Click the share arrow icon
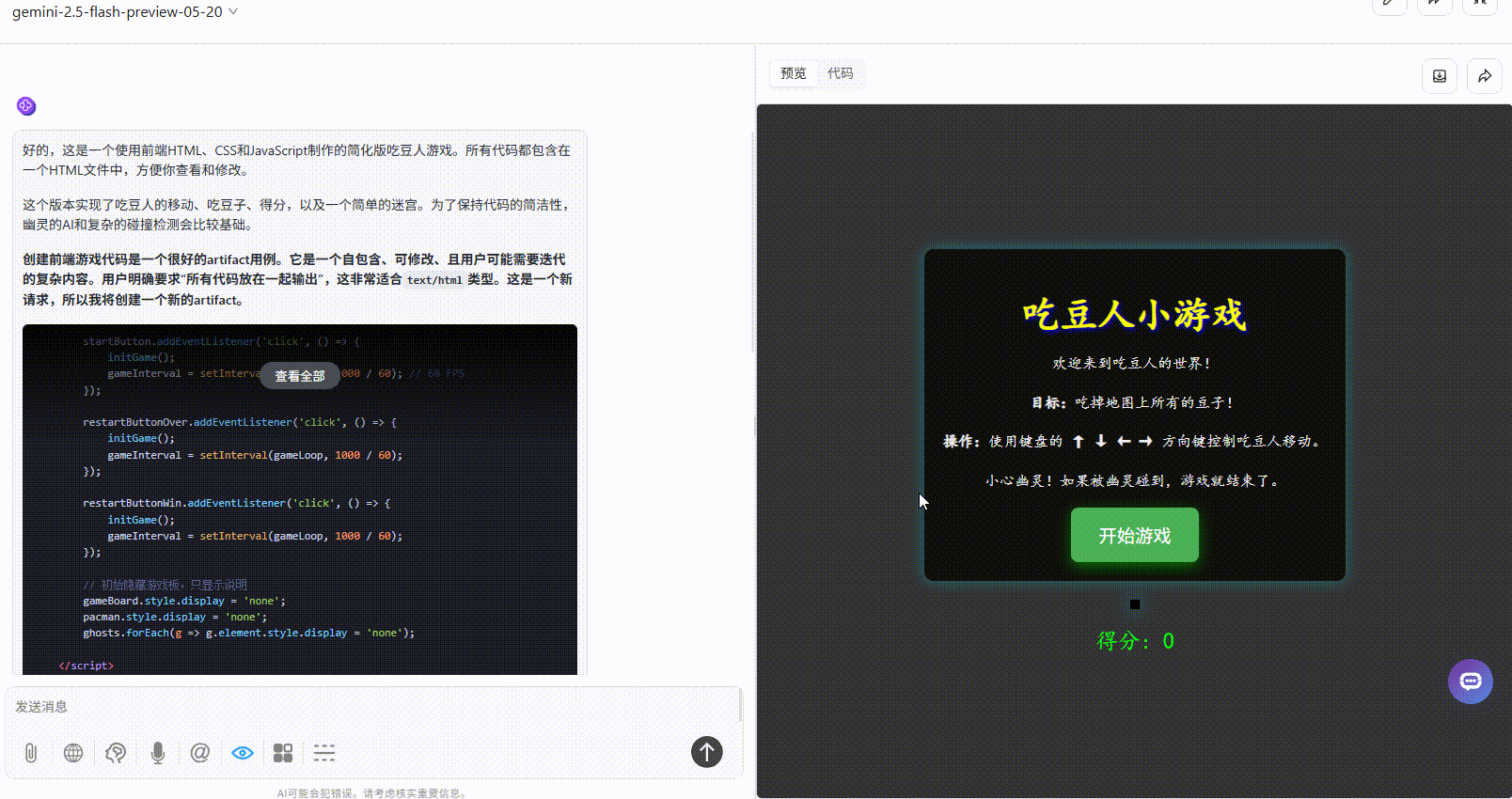Image resolution: width=1512 pixels, height=799 pixels. [1485, 76]
